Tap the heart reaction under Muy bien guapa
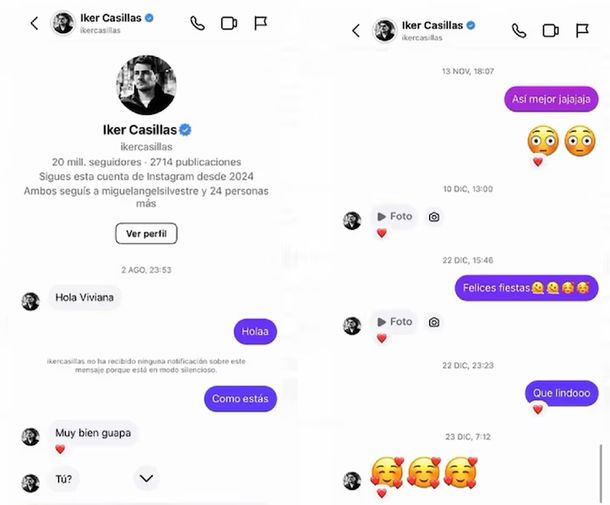This screenshot has height=505, width=610. coord(60,449)
